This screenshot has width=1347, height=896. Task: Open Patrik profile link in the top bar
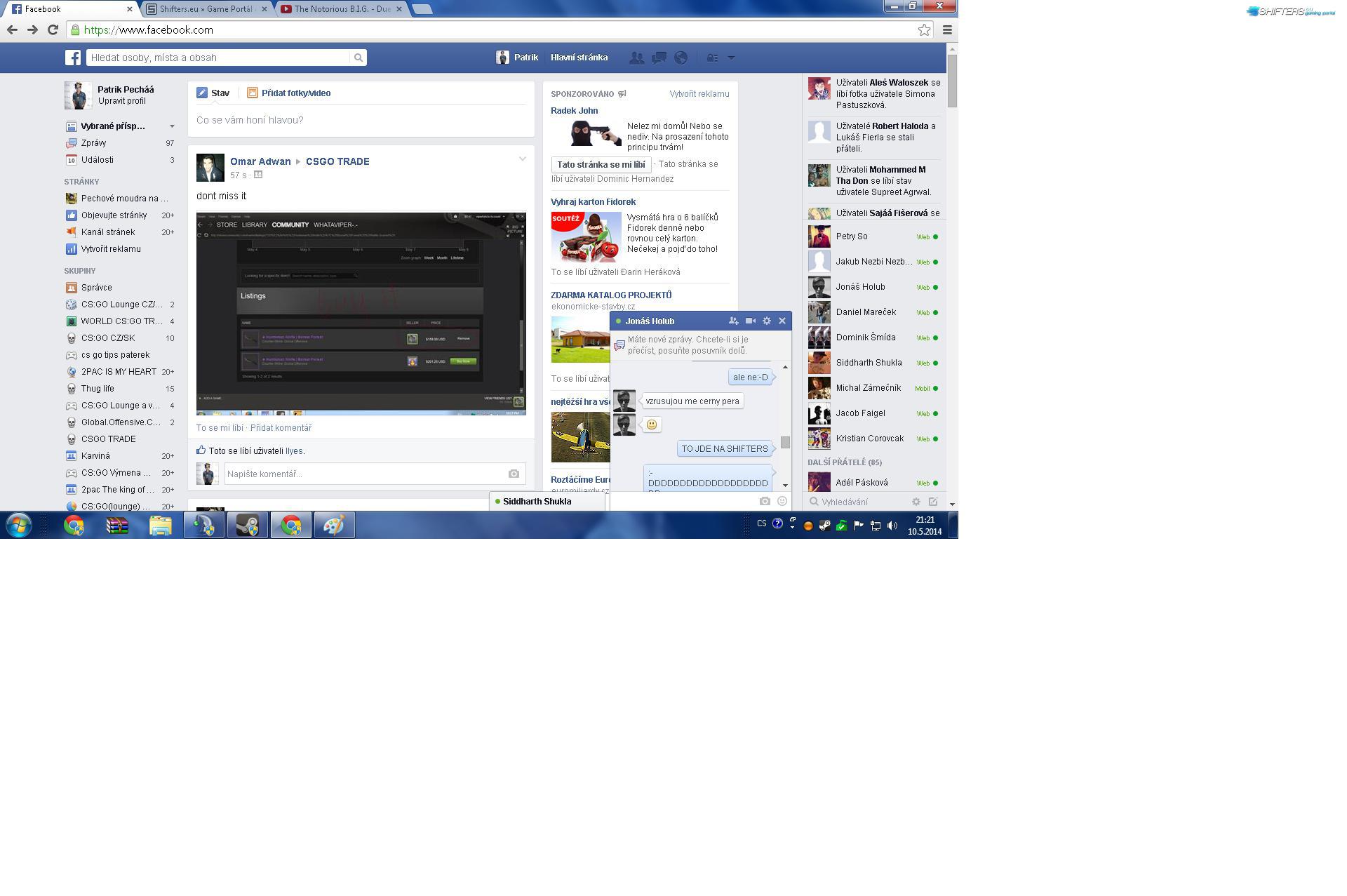coord(517,58)
